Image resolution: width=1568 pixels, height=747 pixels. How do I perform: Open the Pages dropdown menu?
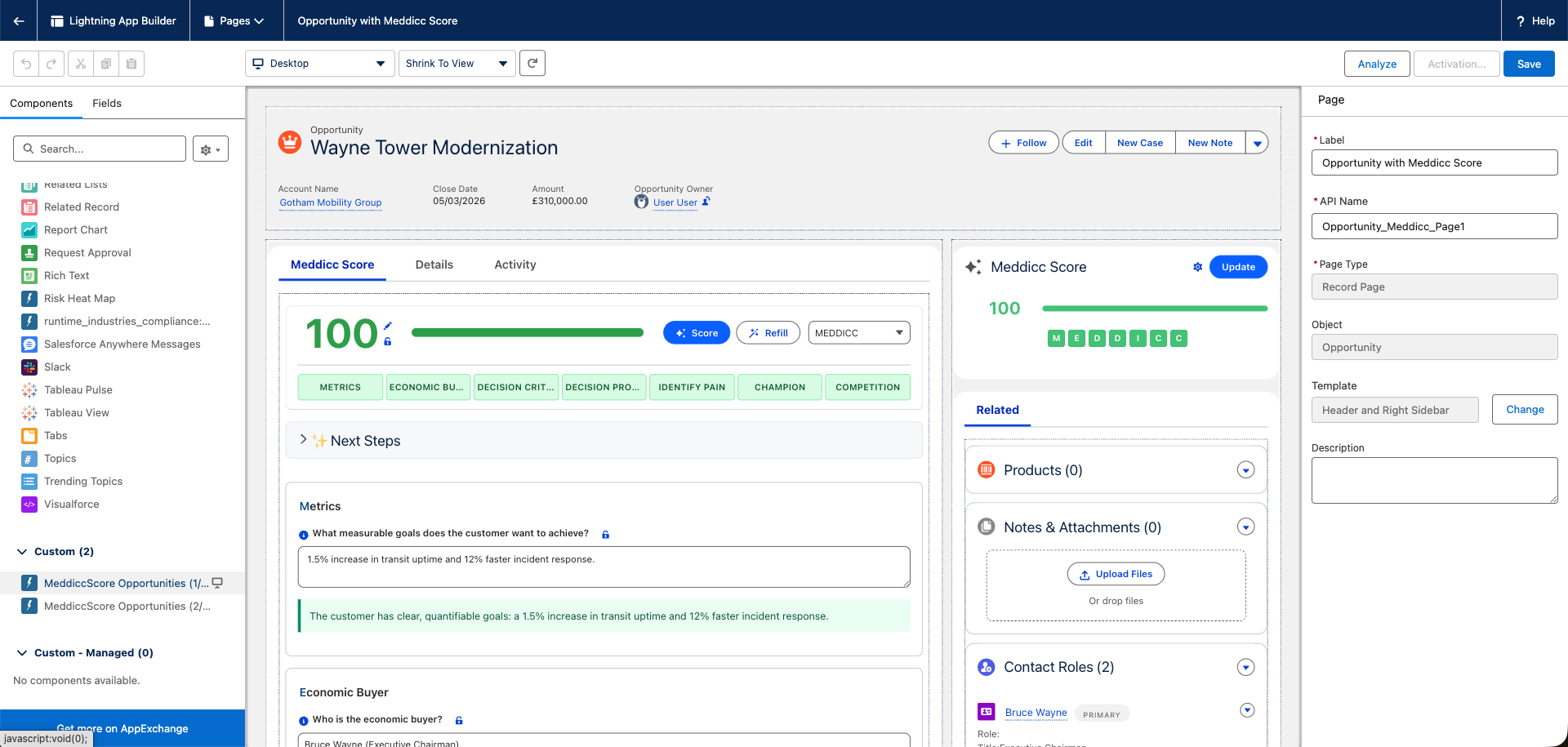pos(234,20)
